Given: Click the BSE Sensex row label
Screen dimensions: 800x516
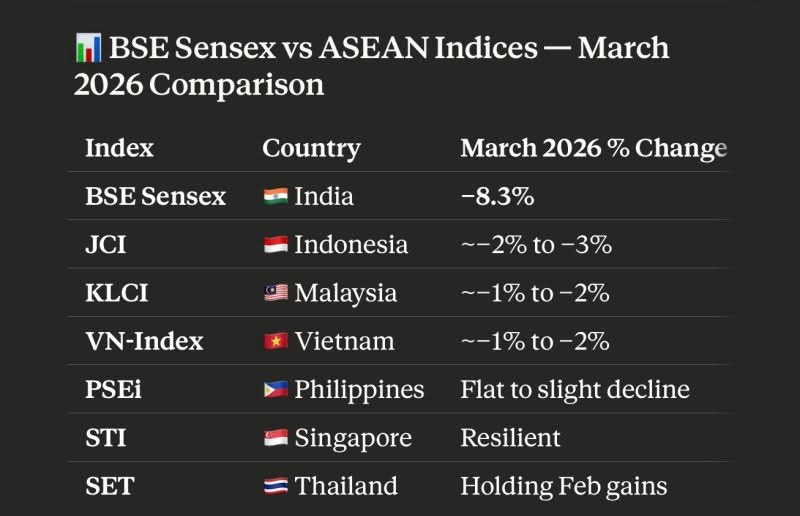Looking at the screenshot, I should 155,196.
